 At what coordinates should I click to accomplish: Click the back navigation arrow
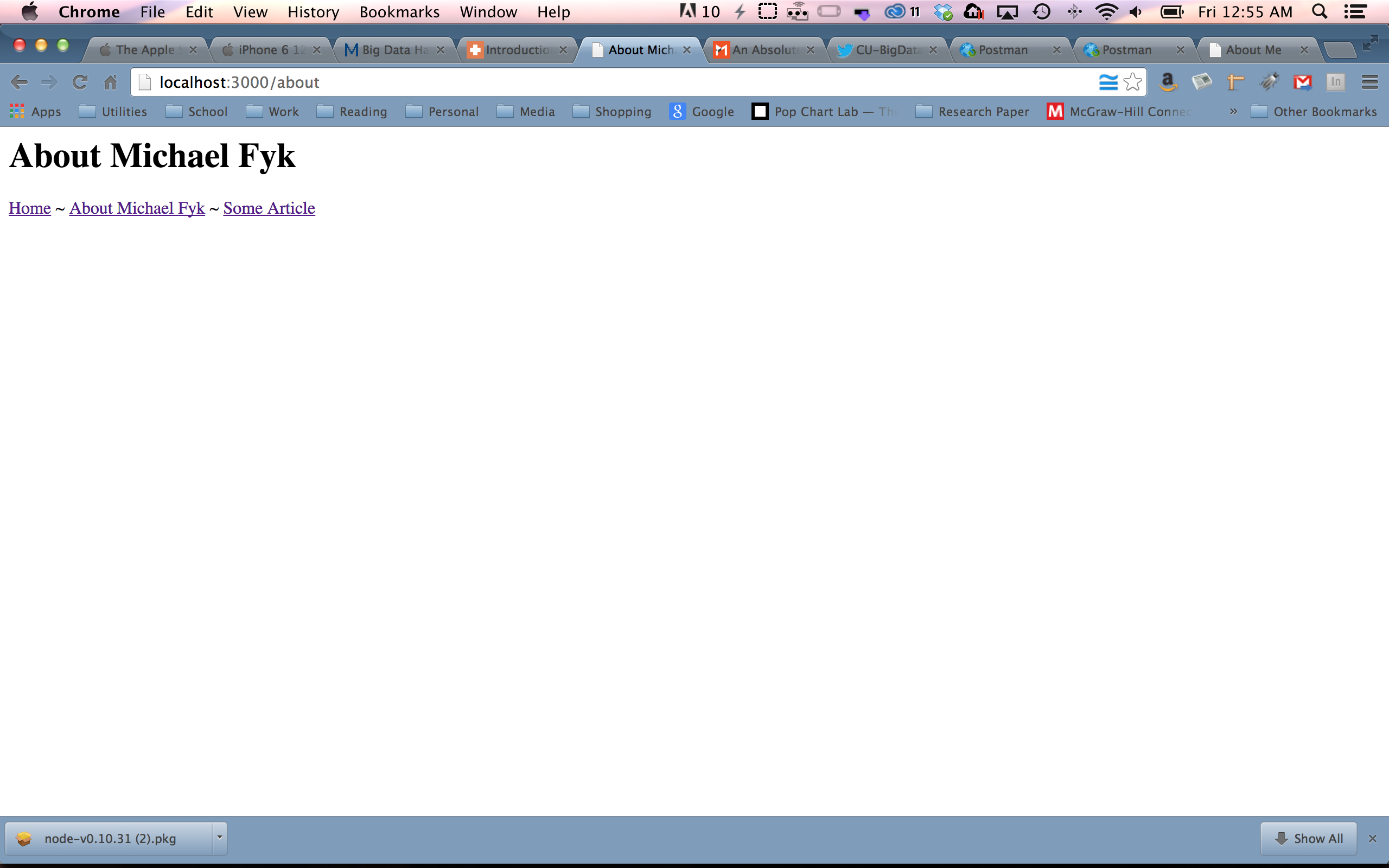click(x=19, y=82)
